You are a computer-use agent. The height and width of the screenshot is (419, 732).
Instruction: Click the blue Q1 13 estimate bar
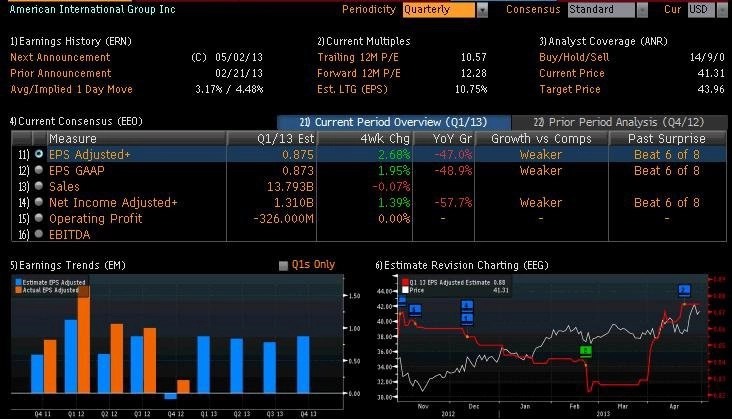[x=204, y=364]
